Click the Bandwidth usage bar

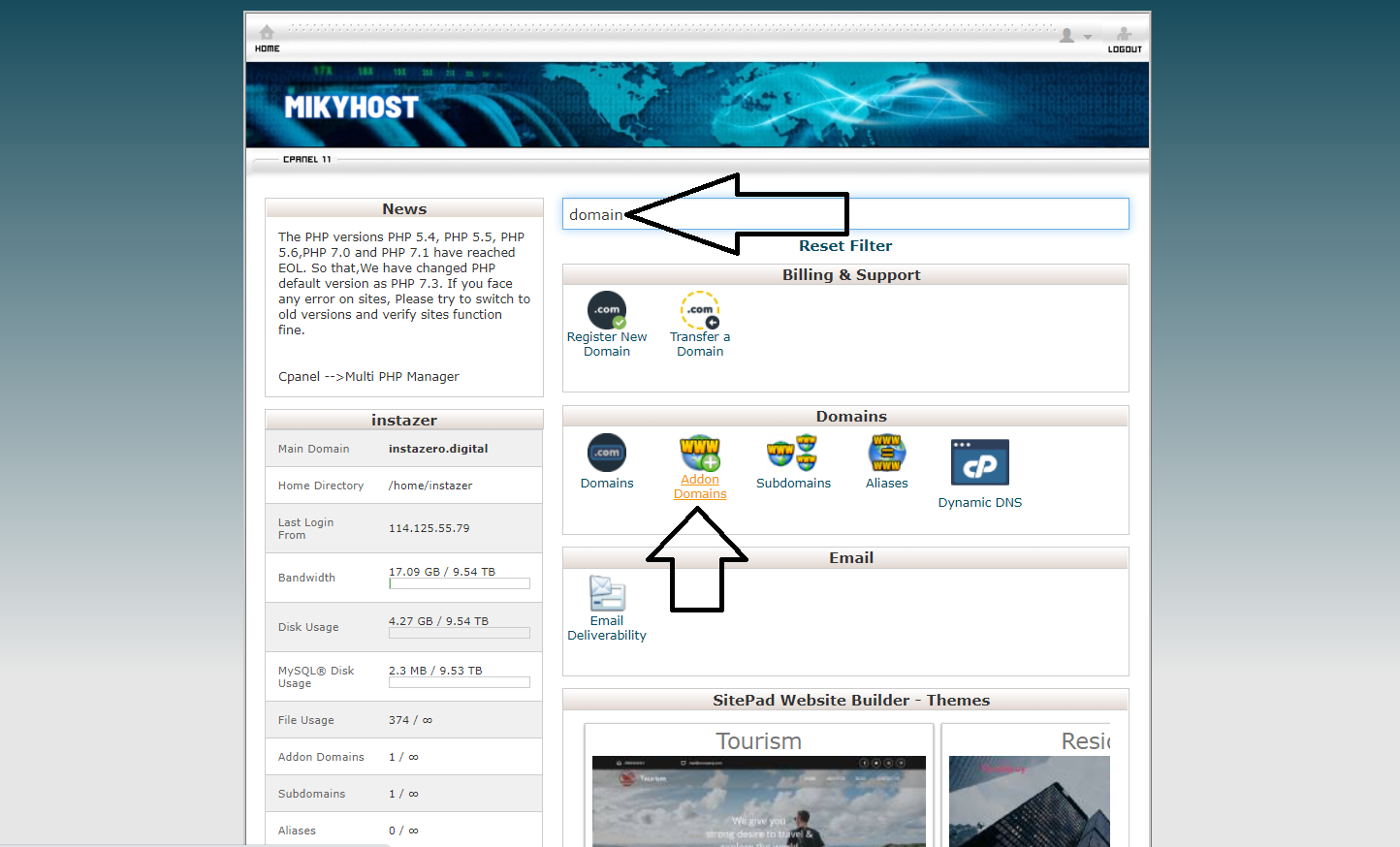coord(460,583)
